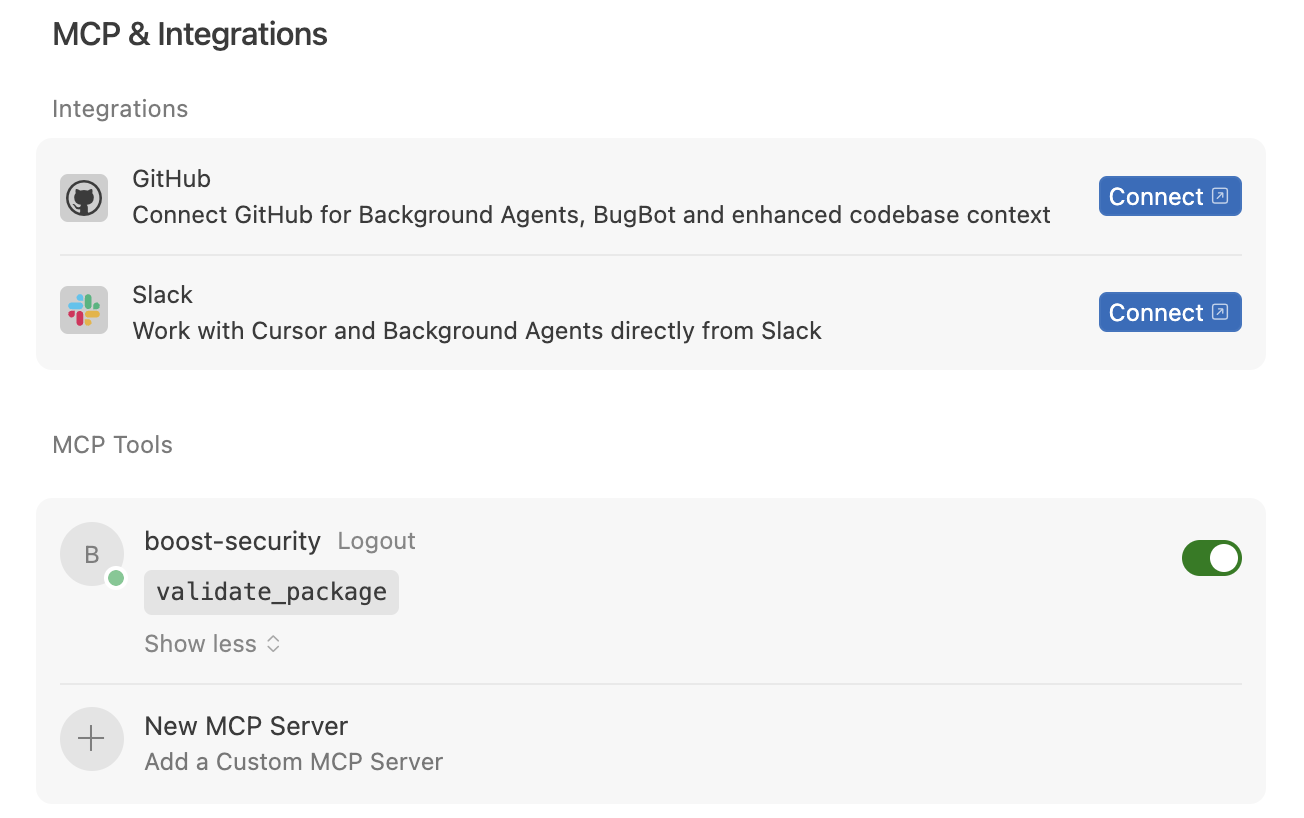Open the MCP Tools section header
This screenshot has width=1304, height=818.
(112, 444)
